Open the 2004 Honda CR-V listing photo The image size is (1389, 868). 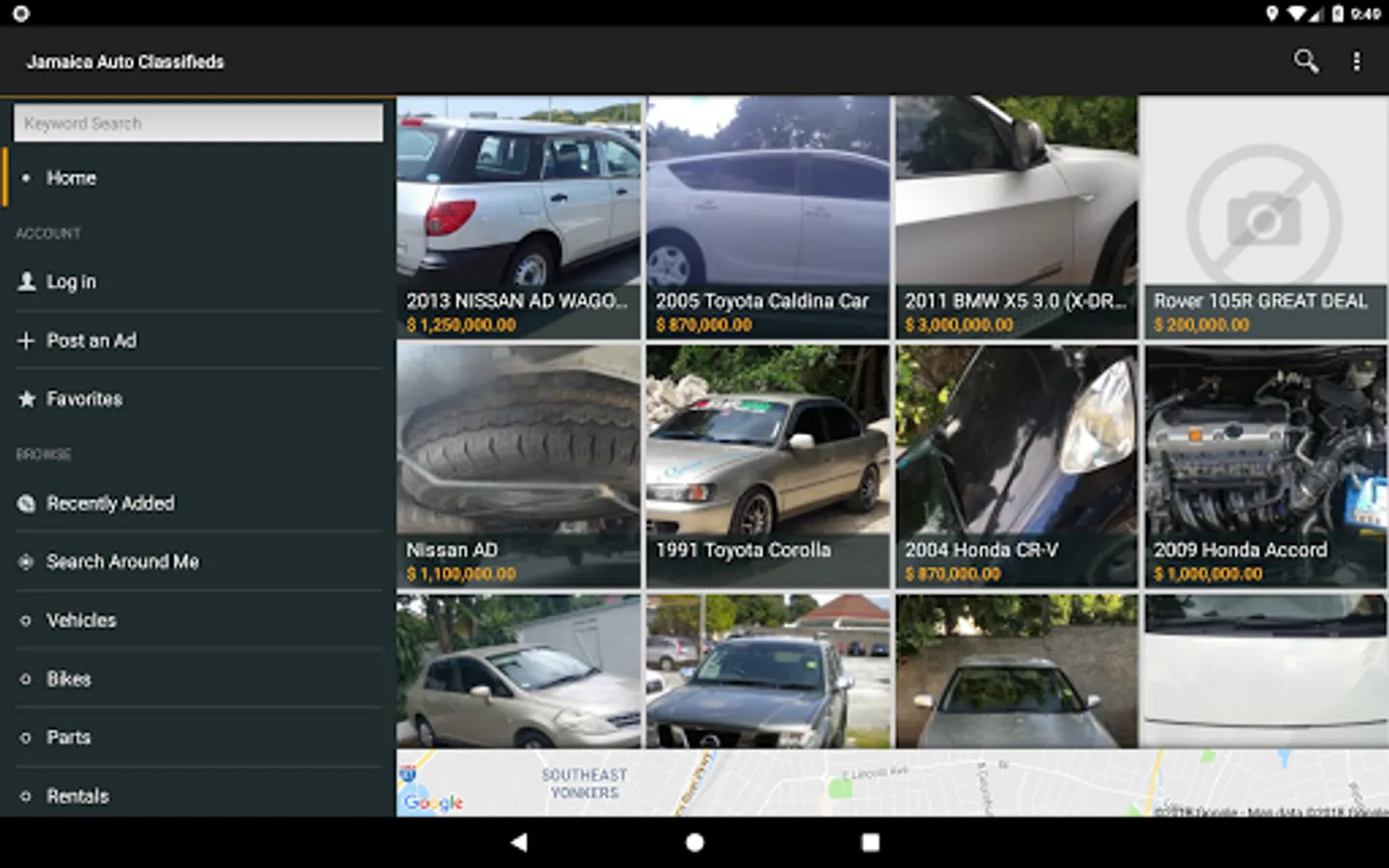coord(1017,466)
